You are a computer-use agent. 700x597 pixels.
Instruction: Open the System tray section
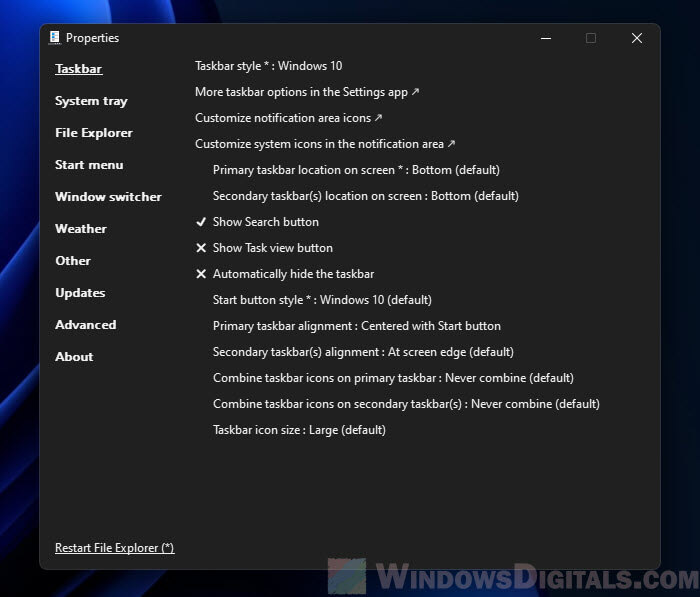tap(91, 101)
